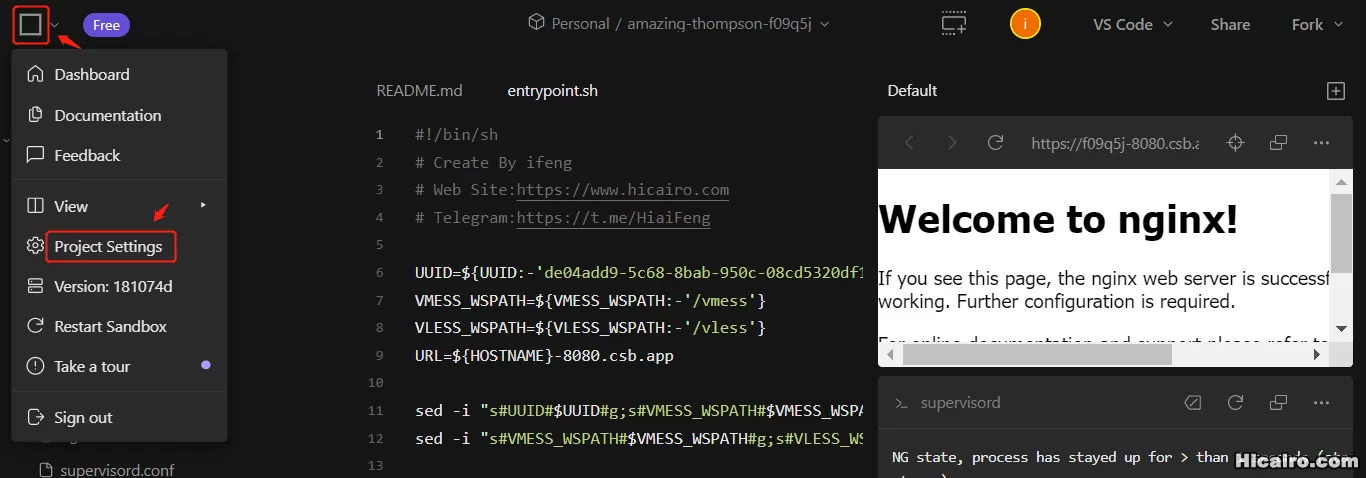
Task: Click preview vertical scrollbar up arrow
Action: click(1341, 182)
